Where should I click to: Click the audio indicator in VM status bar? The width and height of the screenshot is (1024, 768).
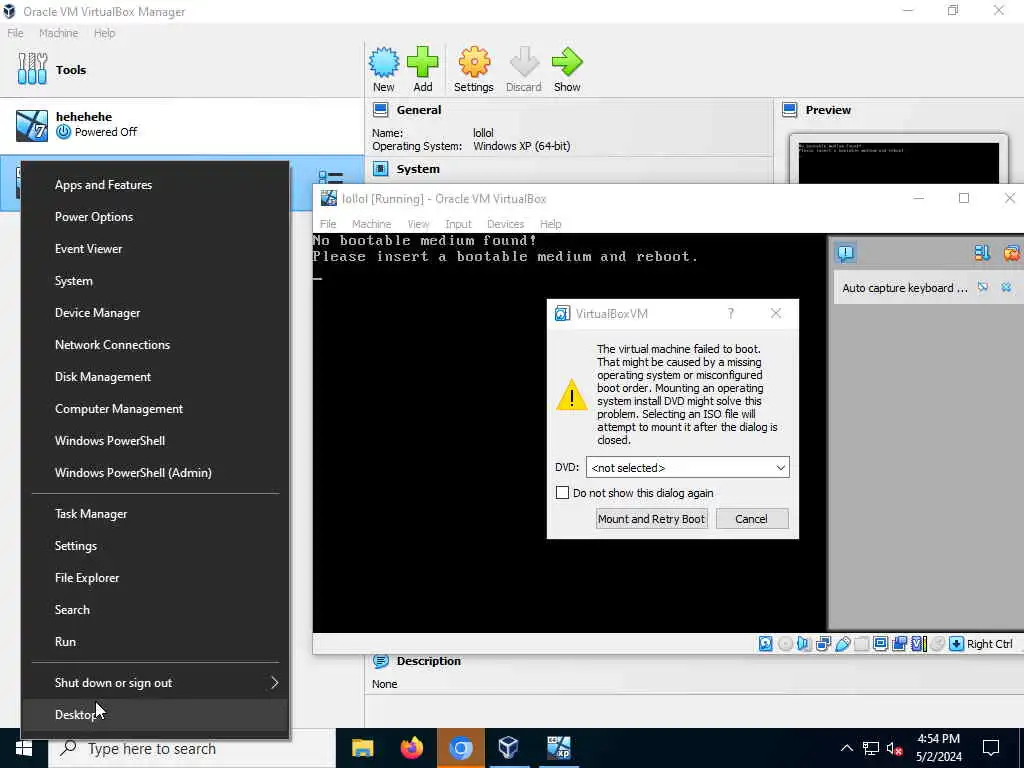[x=804, y=644]
